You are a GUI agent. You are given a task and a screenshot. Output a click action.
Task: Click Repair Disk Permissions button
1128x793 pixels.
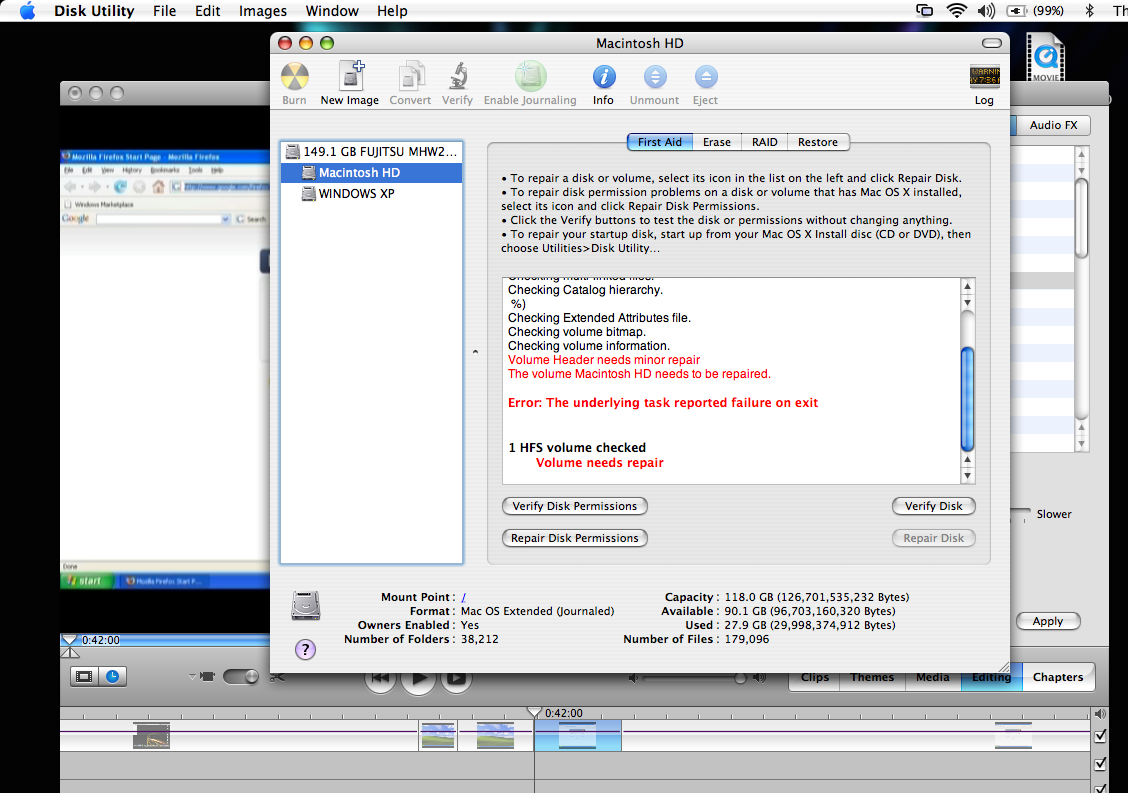[575, 538]
